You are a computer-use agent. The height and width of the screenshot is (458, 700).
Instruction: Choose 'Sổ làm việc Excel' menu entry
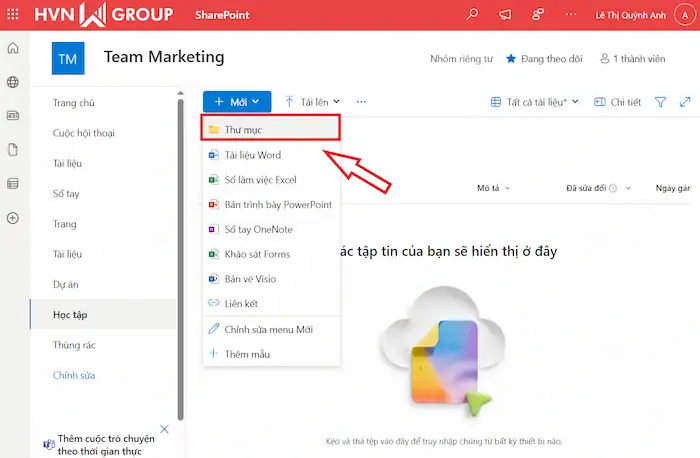pyautogui.click(x=260, y=180)
